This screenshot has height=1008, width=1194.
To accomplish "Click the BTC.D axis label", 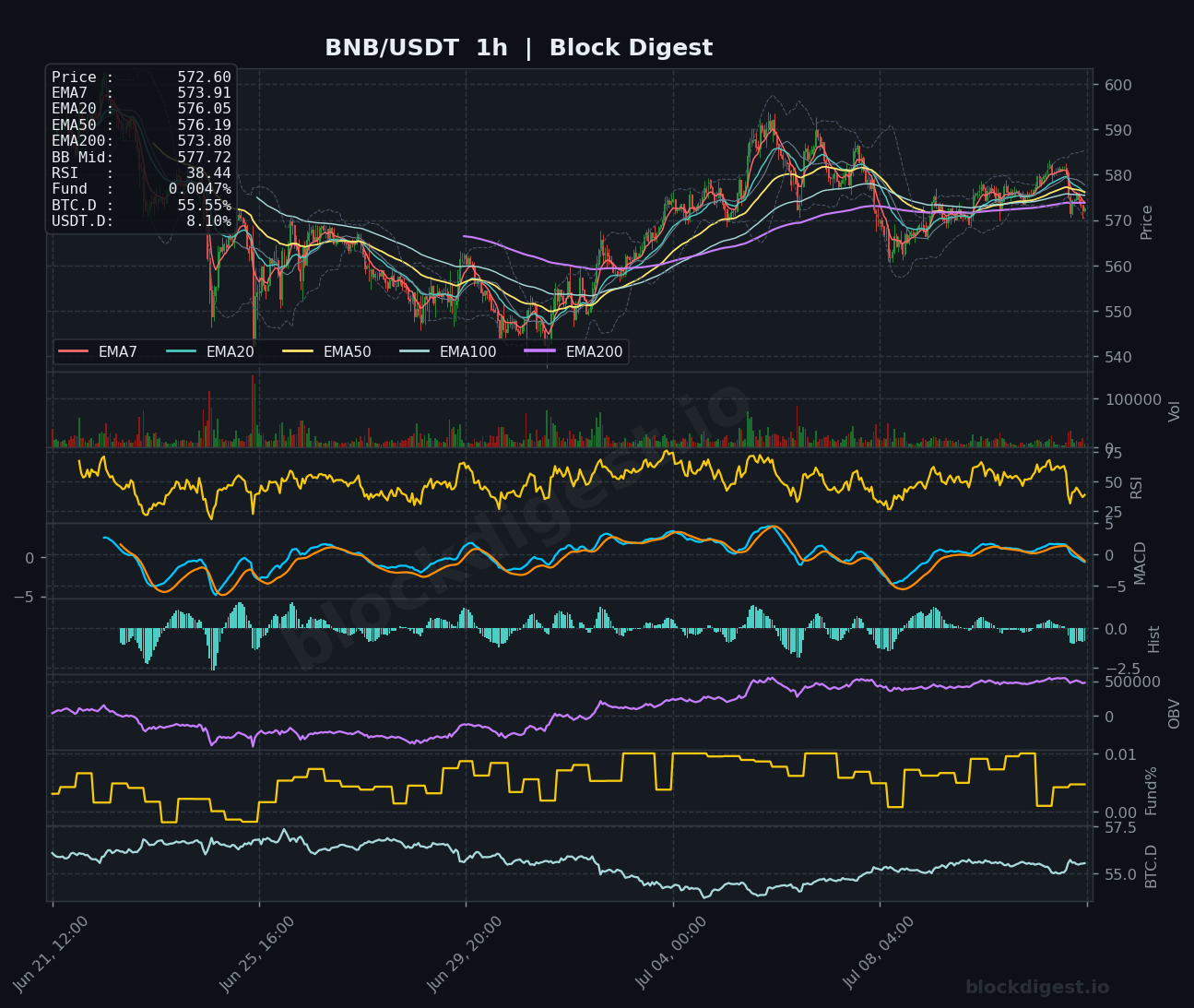I will 1151,866.
